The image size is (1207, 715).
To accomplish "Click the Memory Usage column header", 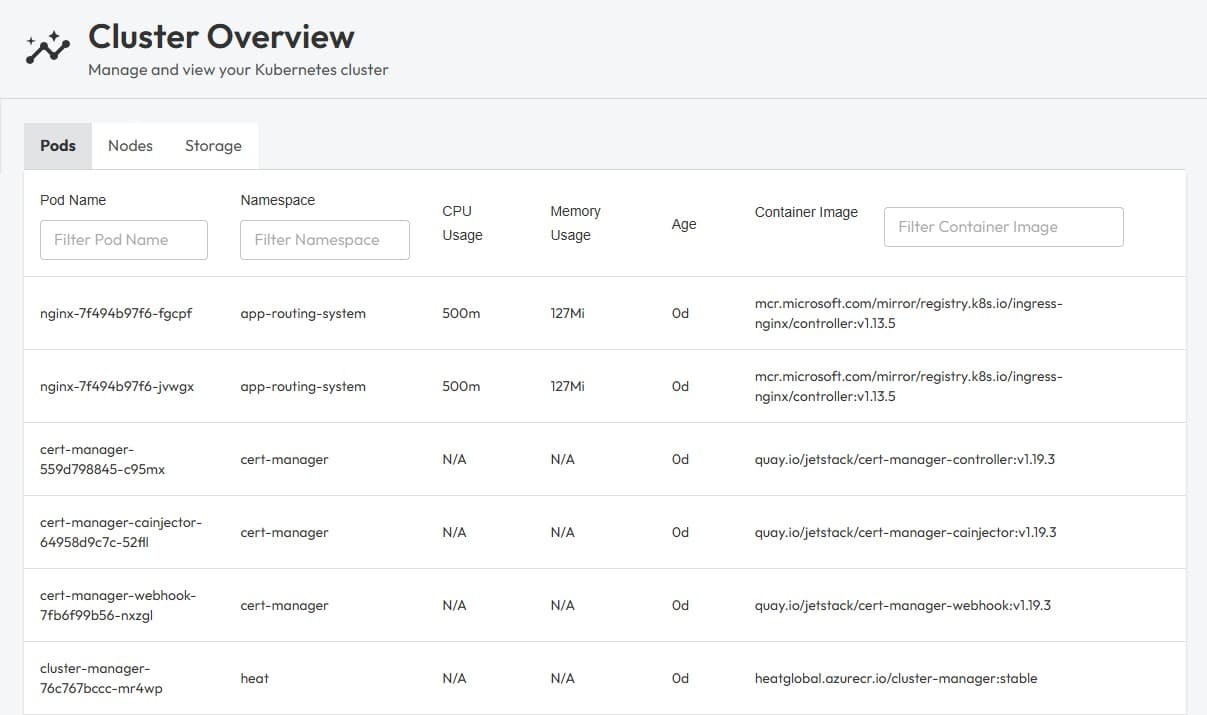I will pyautogui.click(x=575, y=223).
